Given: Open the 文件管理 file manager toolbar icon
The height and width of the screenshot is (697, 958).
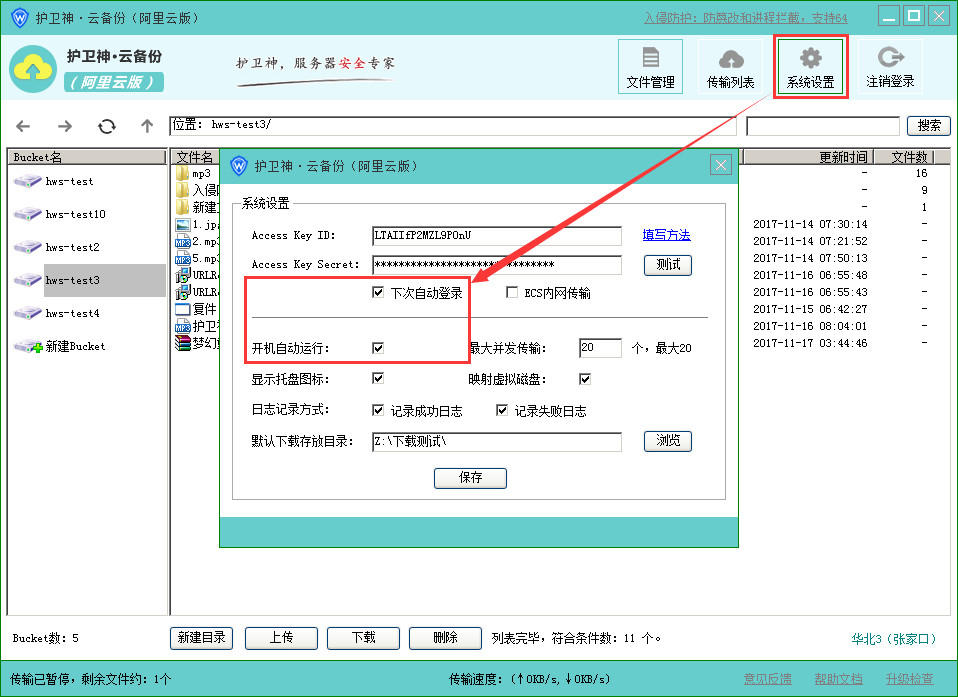Looking at the screenshot, I should click(x=650, y=67).
